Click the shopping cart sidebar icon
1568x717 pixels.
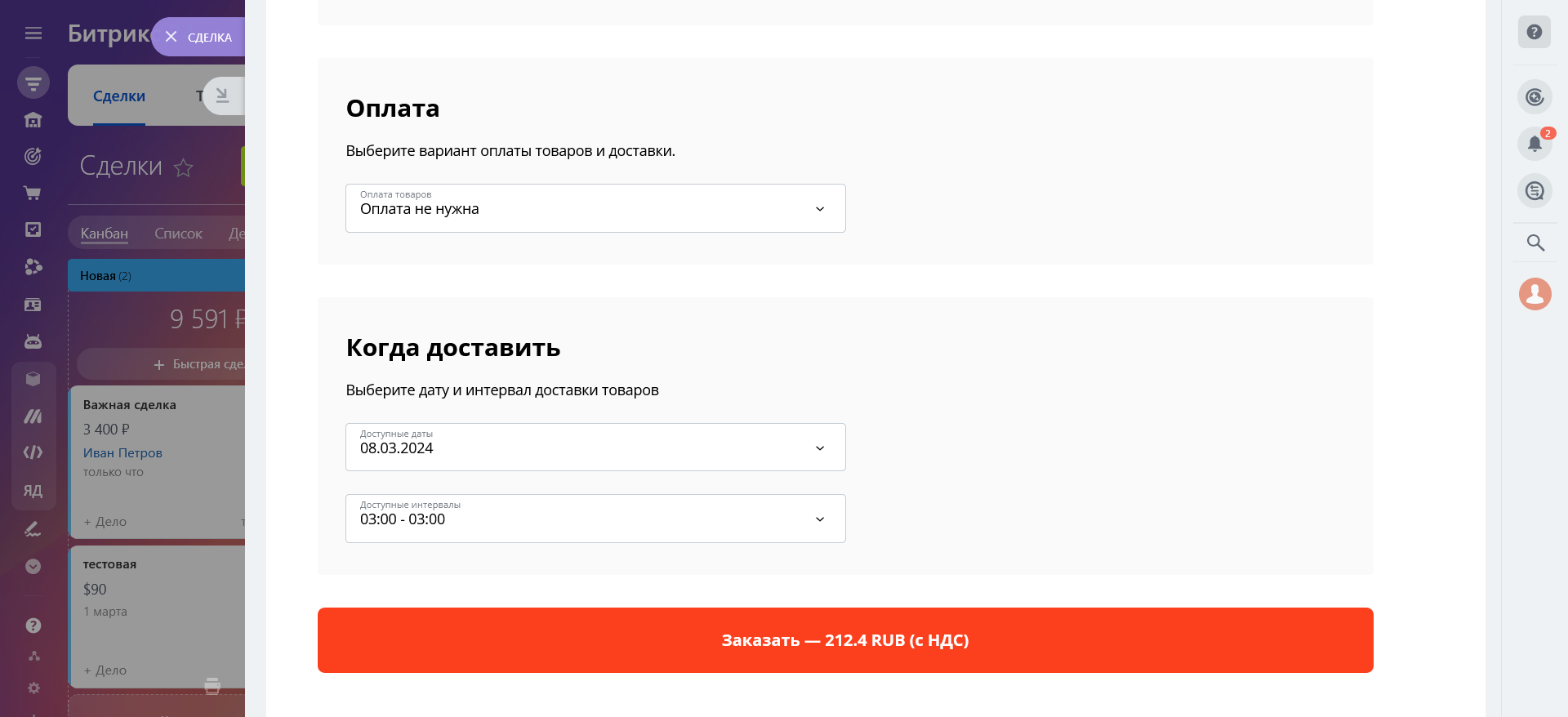[x=33, y=194]
